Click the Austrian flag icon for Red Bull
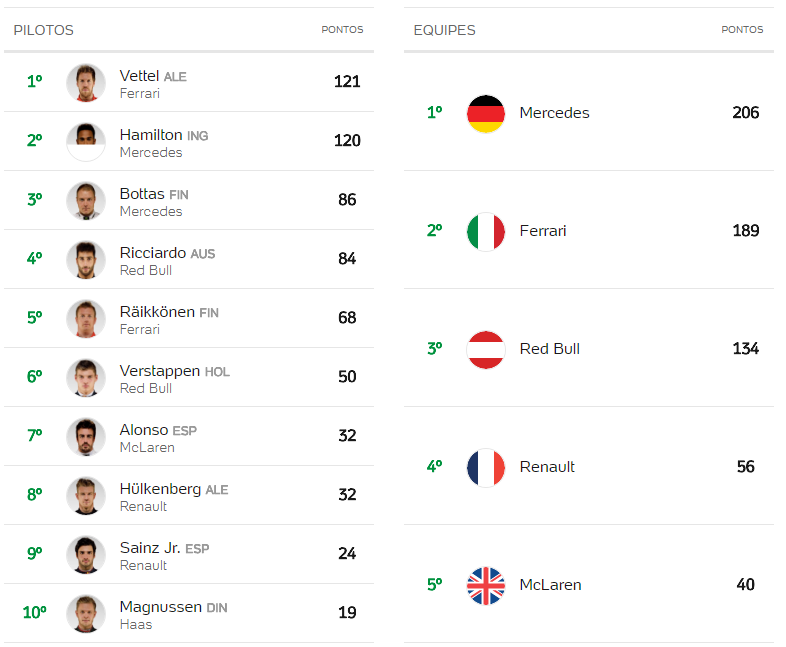 pyautogui.click(x=485, y=349)
